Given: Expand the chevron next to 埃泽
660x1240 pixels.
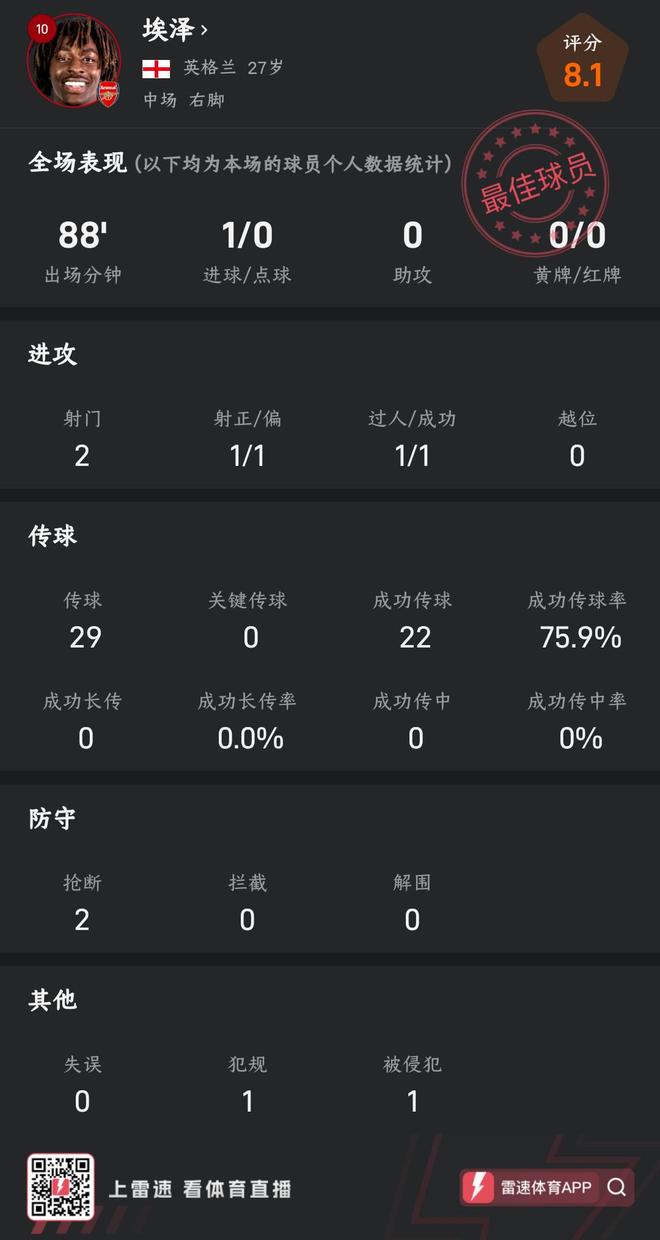Looking at the screenshot, I should pos(205,31).
